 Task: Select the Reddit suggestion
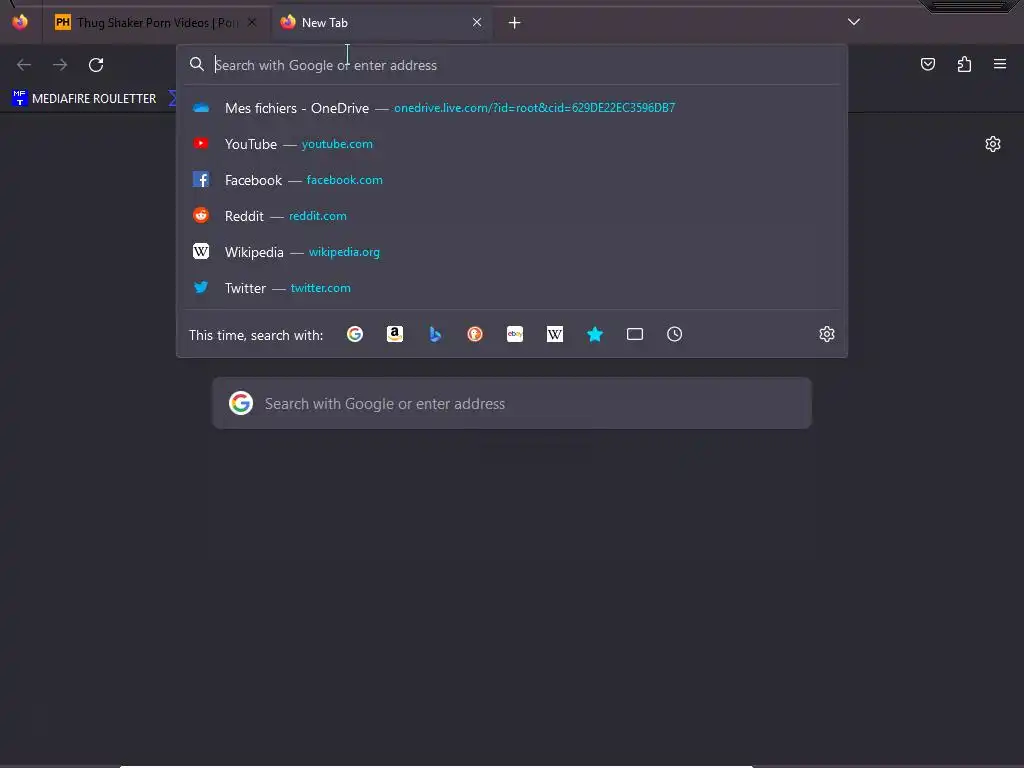(x=512, y=216)
